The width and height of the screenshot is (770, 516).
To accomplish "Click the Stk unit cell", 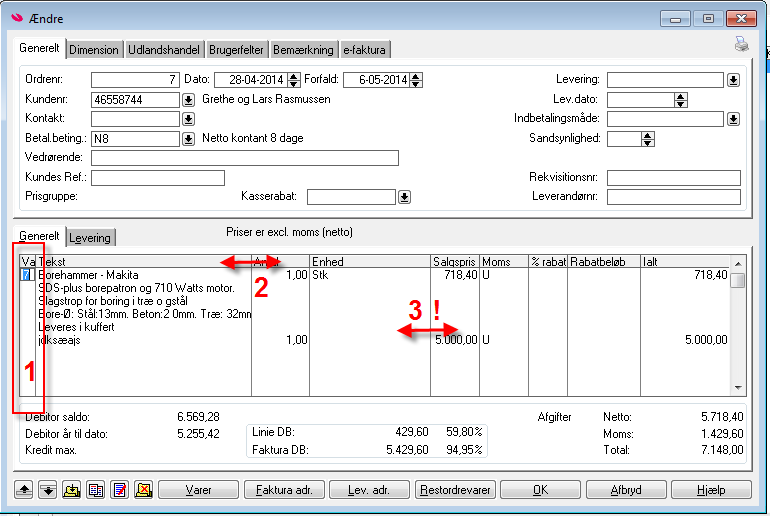I will pos(321,275).
